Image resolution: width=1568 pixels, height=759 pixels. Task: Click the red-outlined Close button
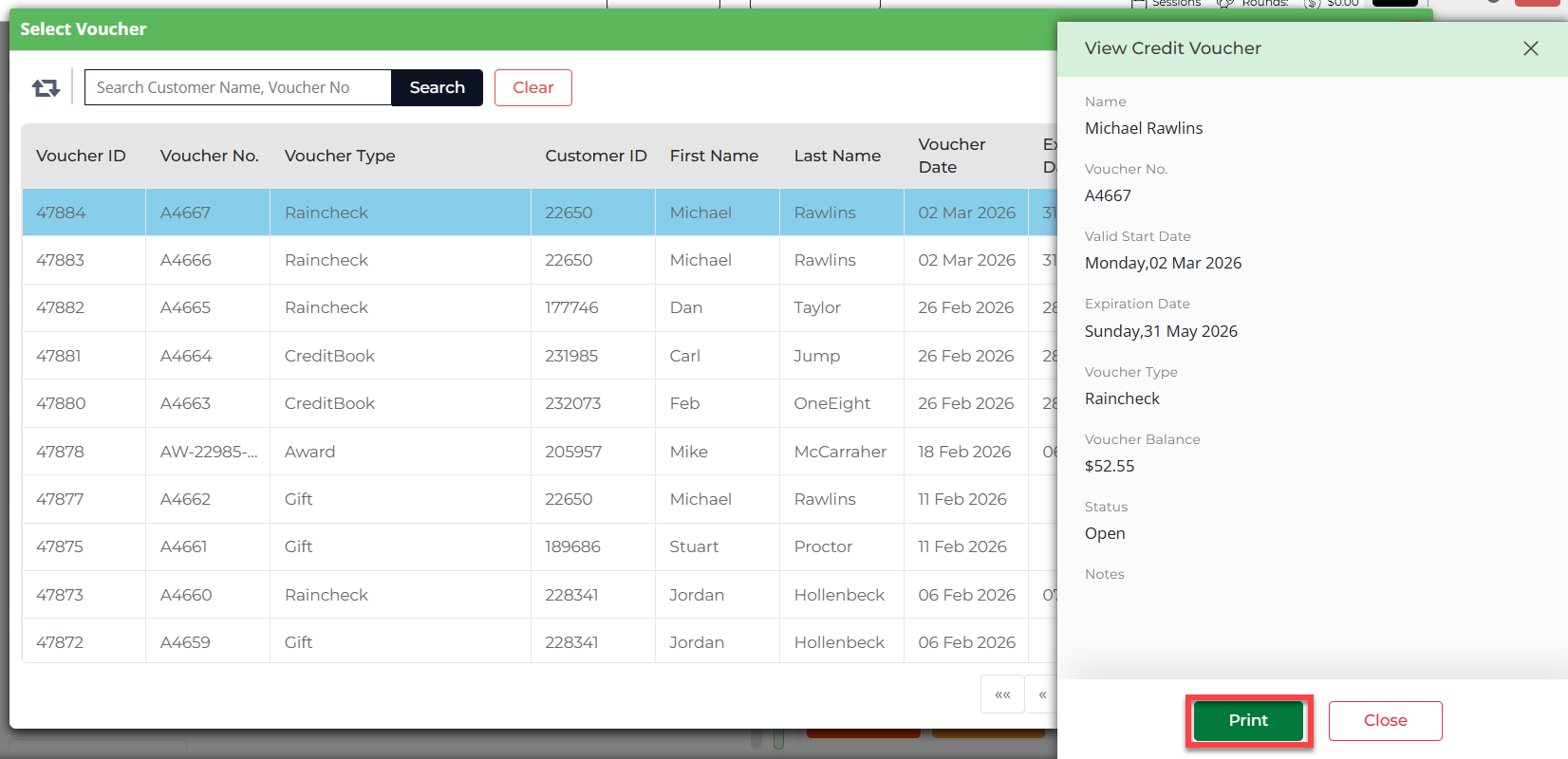click(1385, 720)
